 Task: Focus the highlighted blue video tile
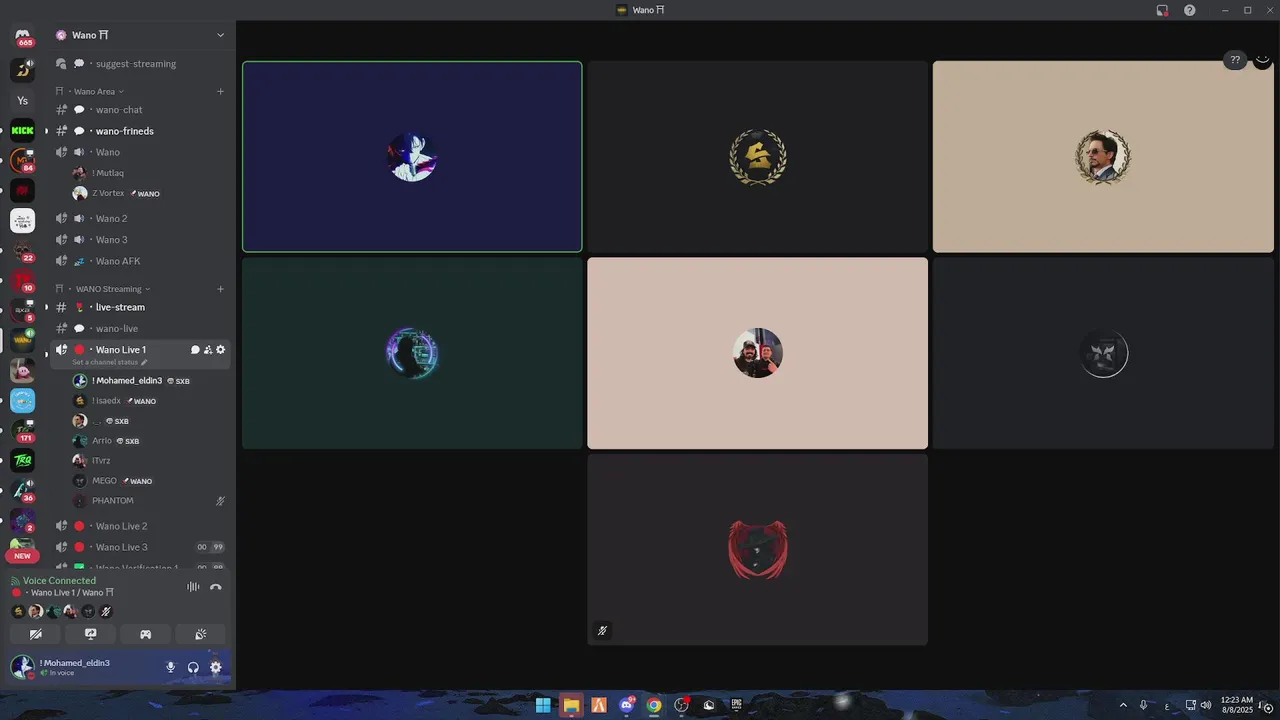[x=412, y=157]
